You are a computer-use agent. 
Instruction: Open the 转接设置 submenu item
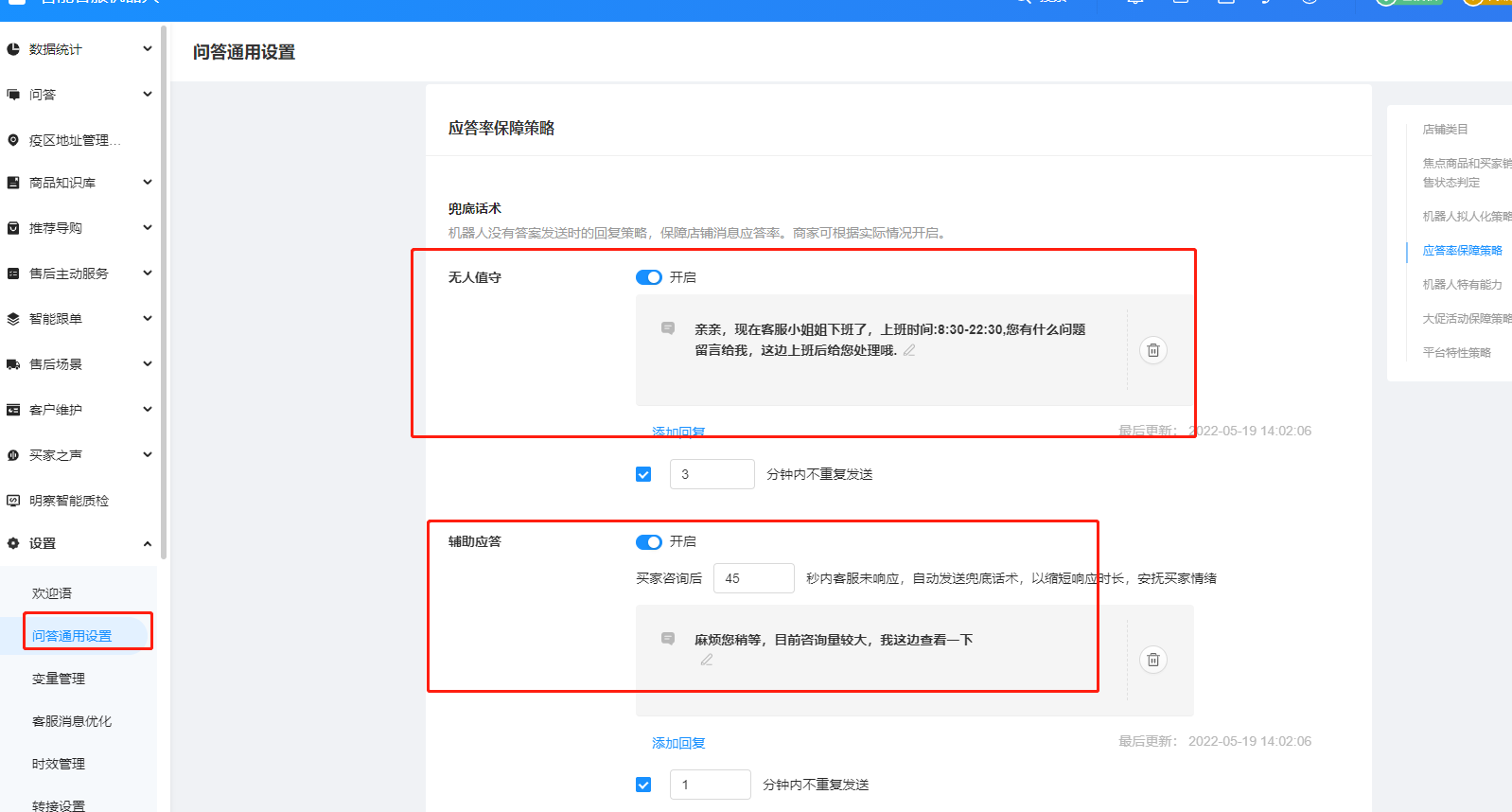coord(59,805)
